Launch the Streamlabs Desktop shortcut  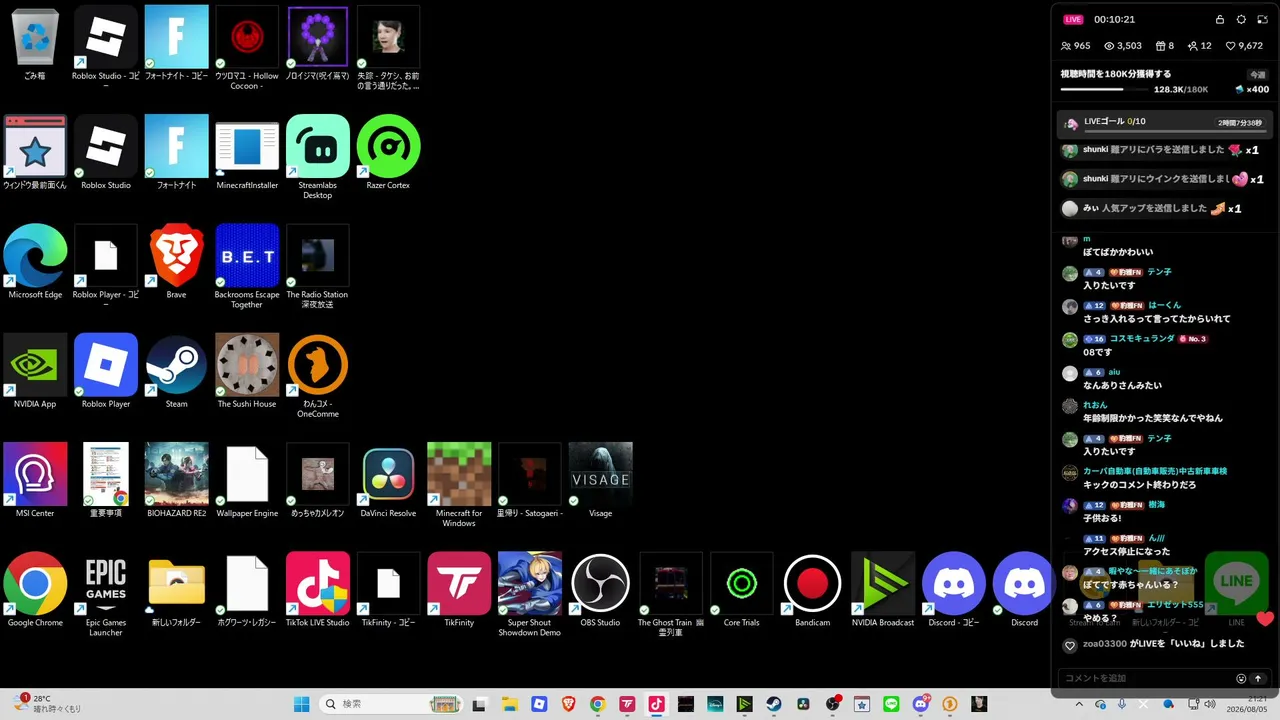(x=318, y=157)
